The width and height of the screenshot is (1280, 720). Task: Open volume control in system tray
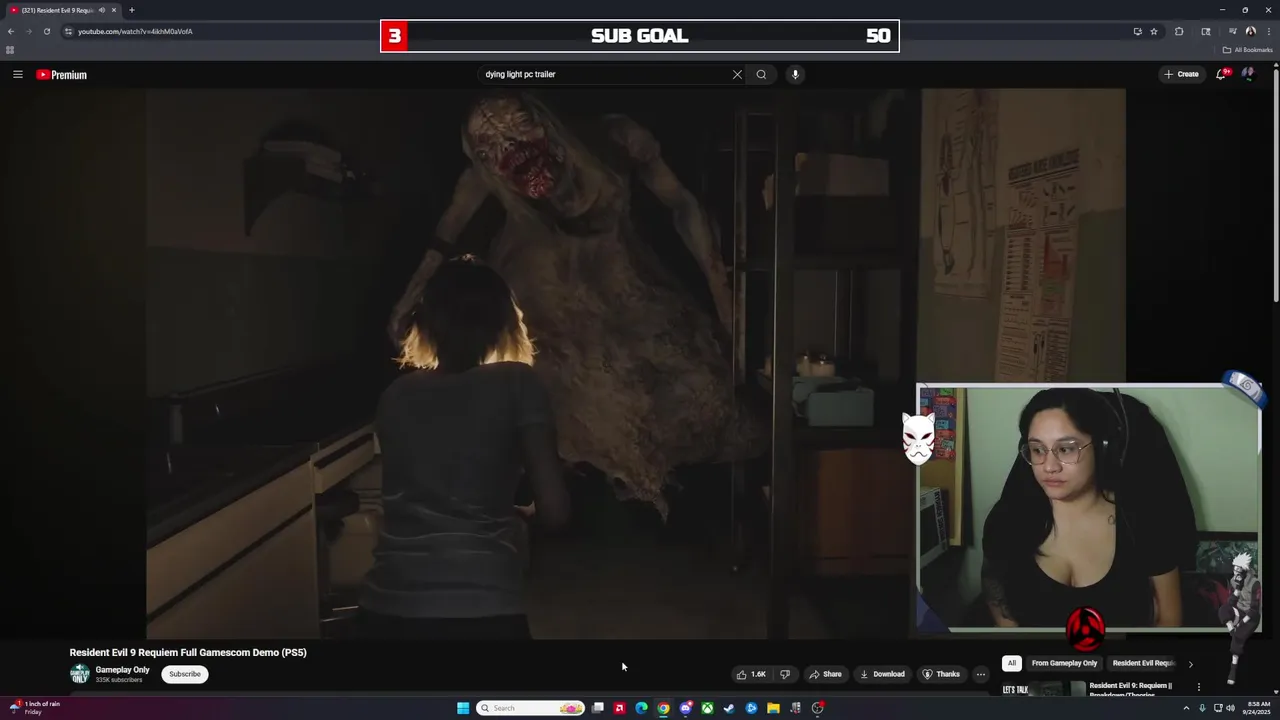1230,708
